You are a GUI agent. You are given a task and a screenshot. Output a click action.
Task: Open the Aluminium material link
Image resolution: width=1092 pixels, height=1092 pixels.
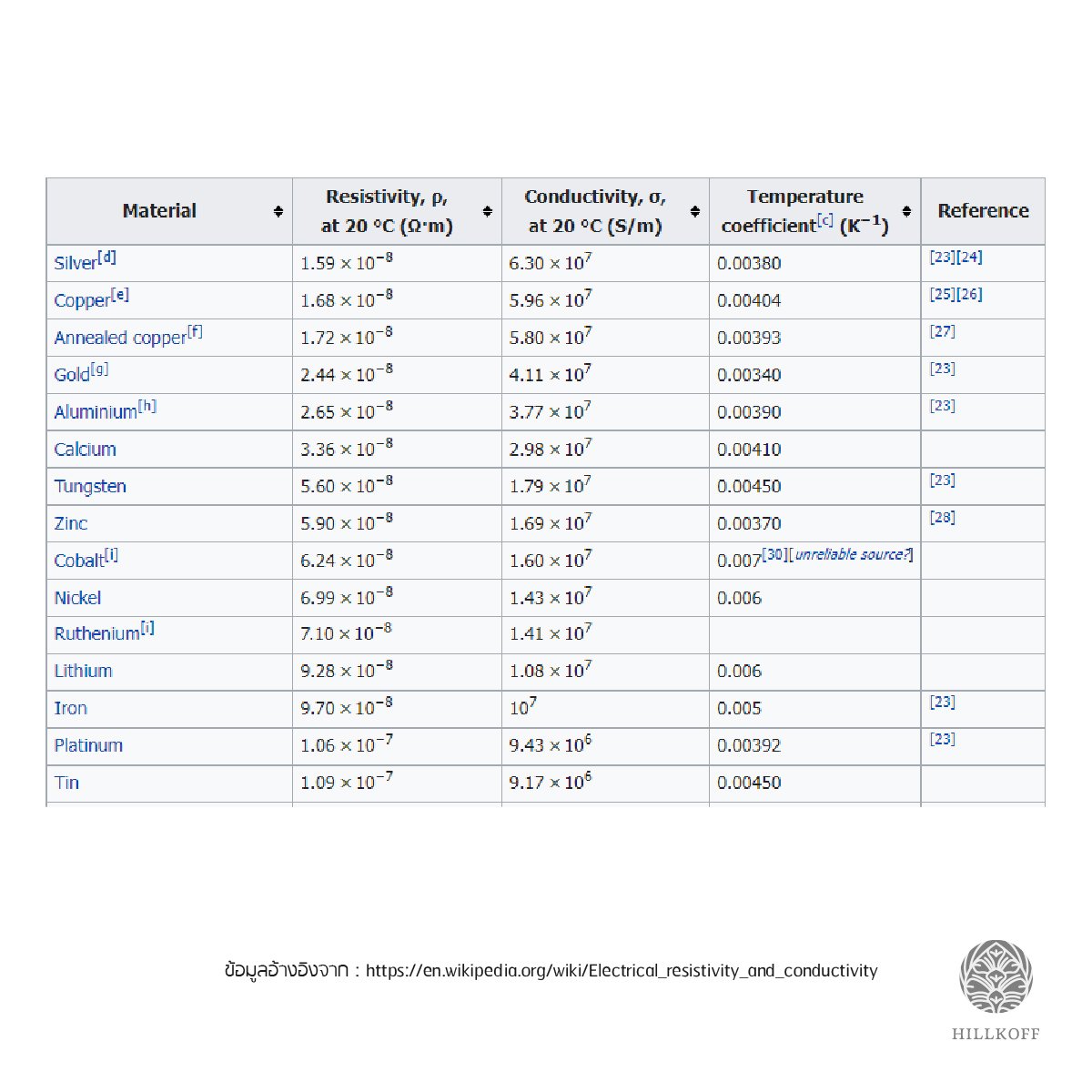95,412
